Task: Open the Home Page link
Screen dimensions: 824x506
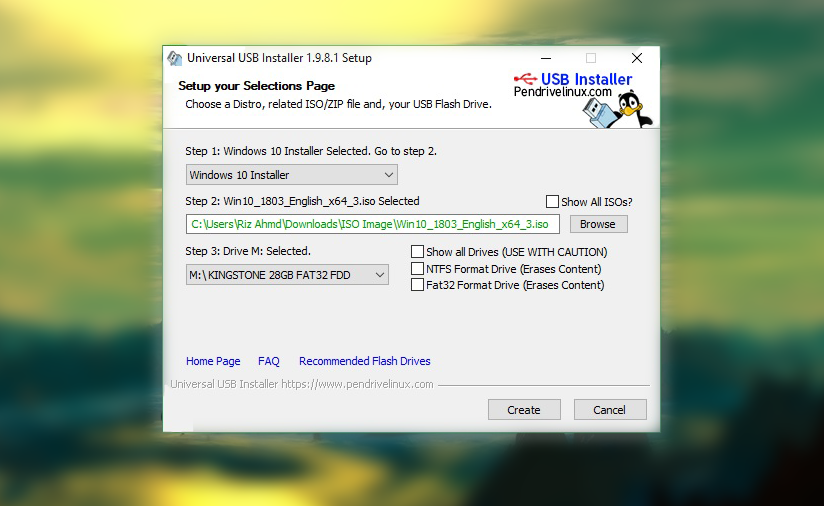Action: (x=213, y=361)
